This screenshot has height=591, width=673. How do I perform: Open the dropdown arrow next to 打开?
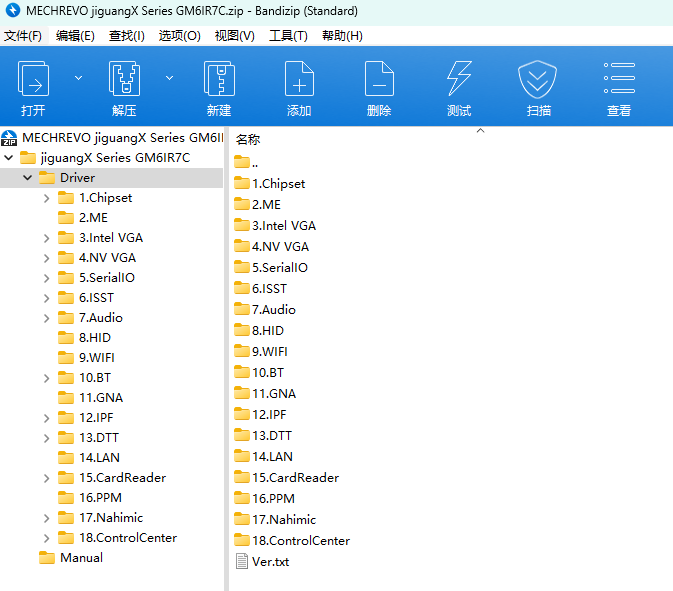pyautogui.click(x=79, y=78)
